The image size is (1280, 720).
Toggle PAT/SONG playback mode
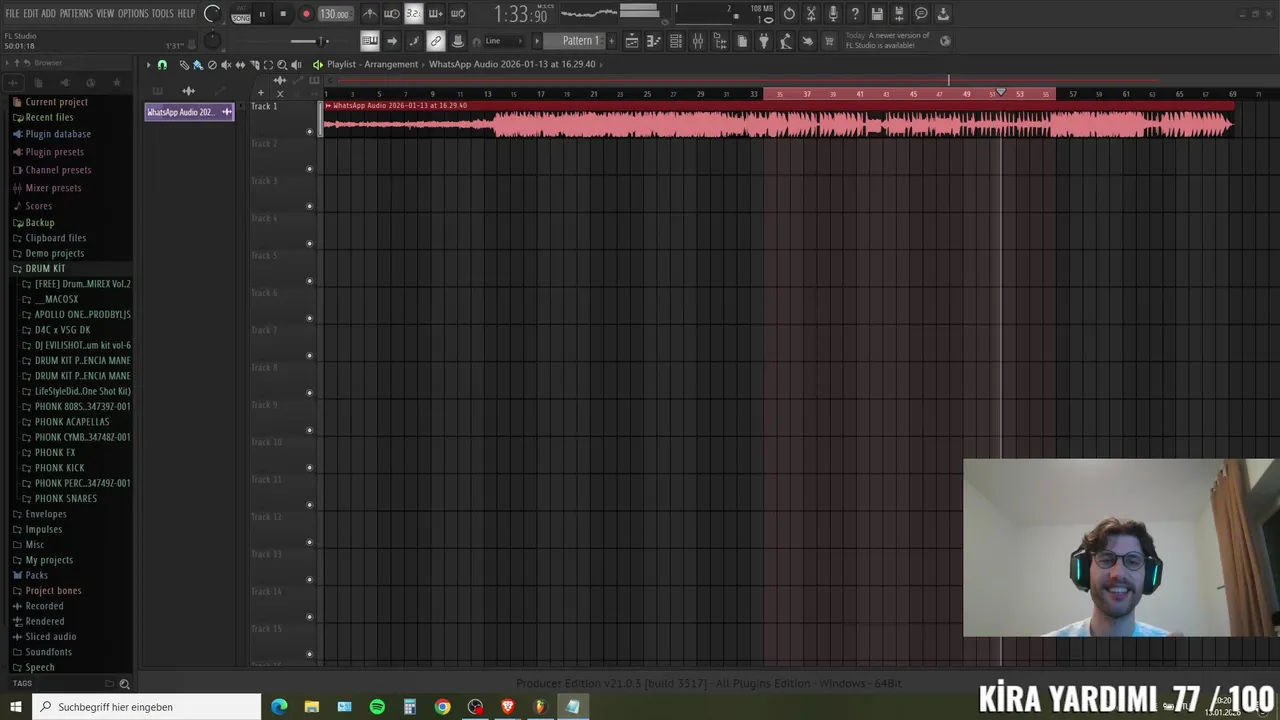[x=241, y=14]
